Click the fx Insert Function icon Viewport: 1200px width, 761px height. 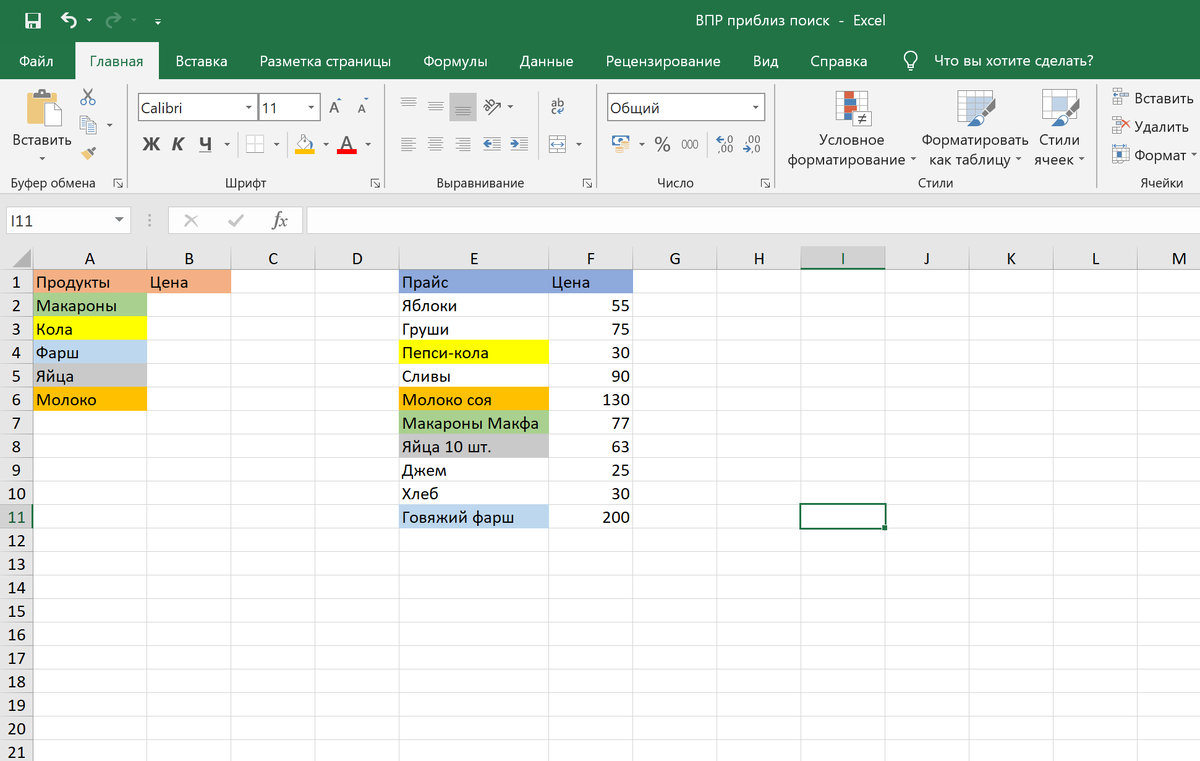point(280,220)
